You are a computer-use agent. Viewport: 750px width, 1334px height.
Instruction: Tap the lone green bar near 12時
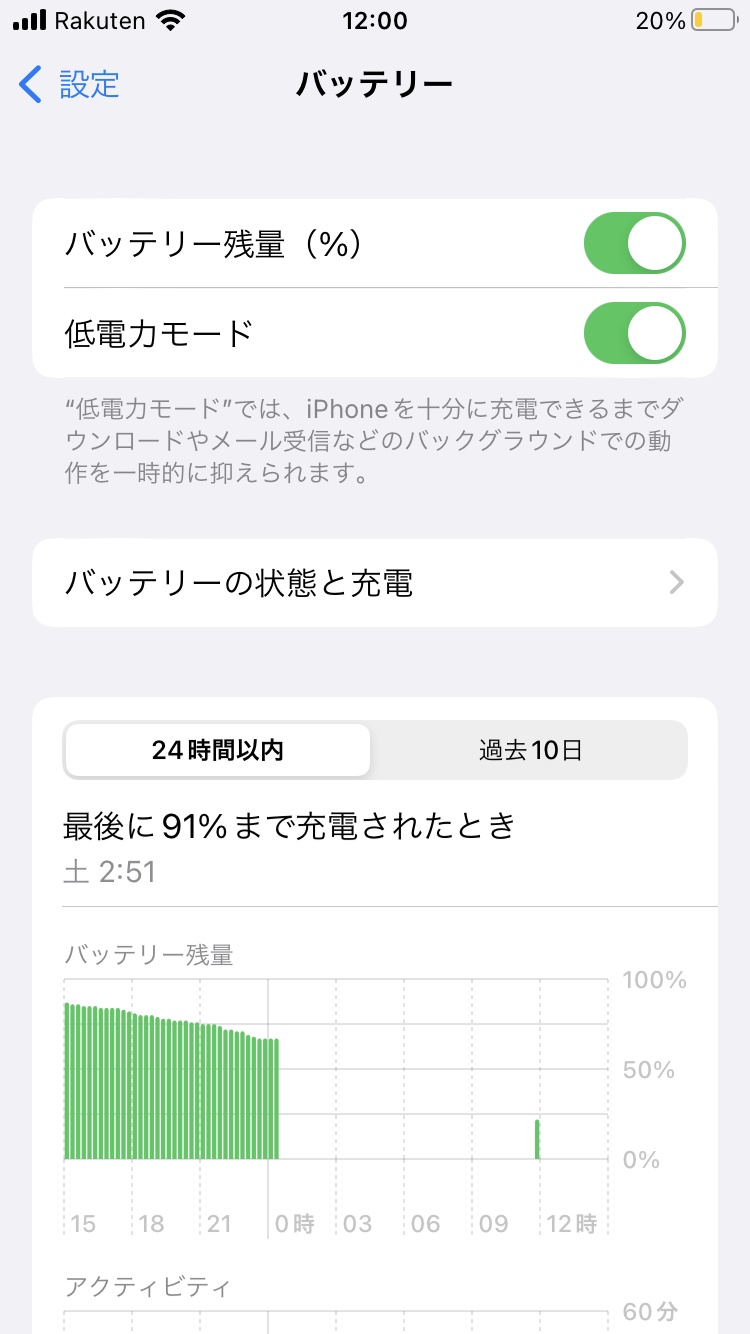pyautogui.click(x=537, y=1139)
